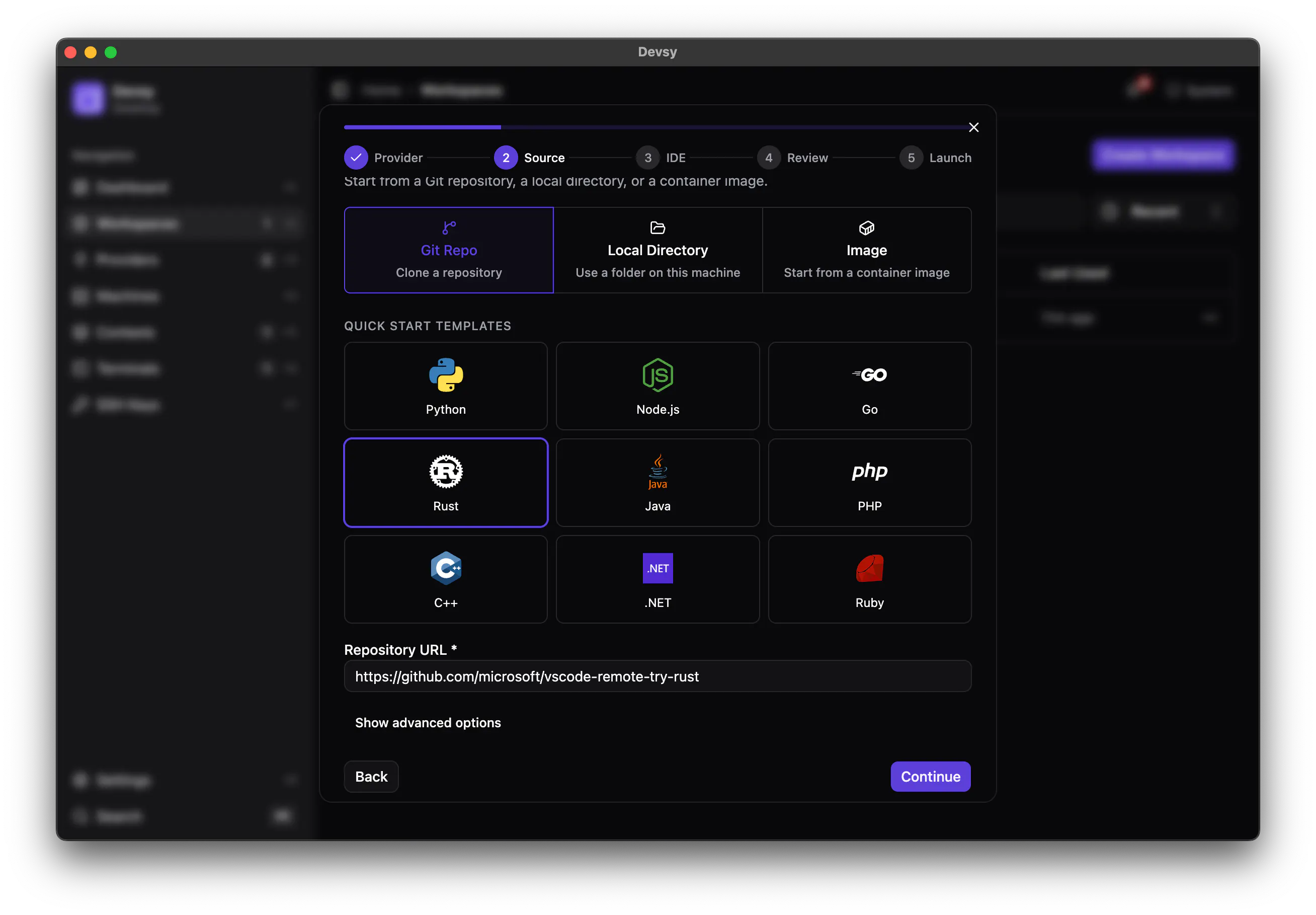Select the Git Repo source option
This screenshot has height=915, width=1316.
(449, 250)
